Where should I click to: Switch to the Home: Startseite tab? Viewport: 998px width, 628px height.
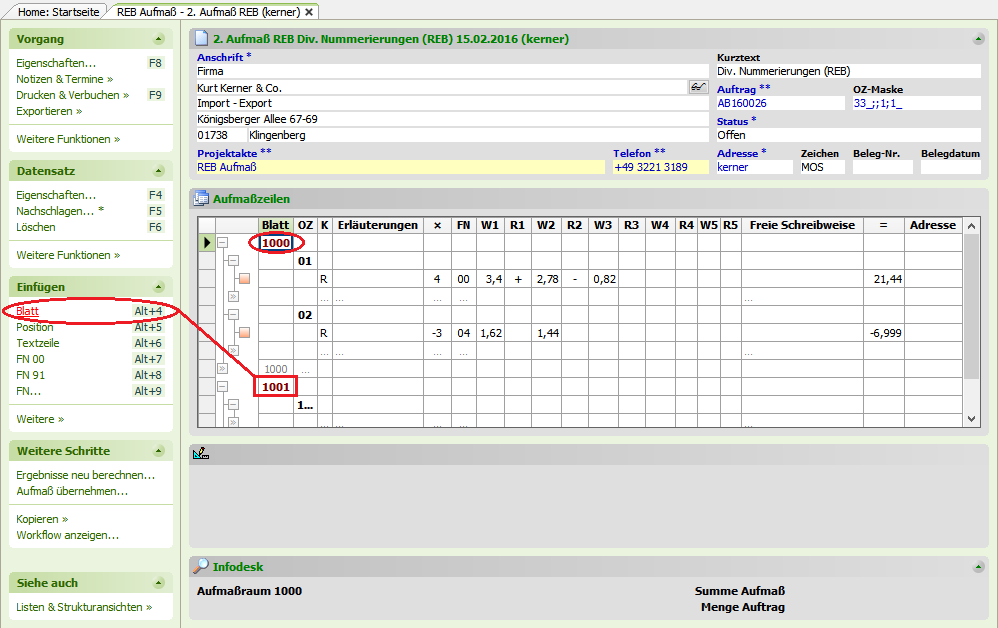point(52,11)
